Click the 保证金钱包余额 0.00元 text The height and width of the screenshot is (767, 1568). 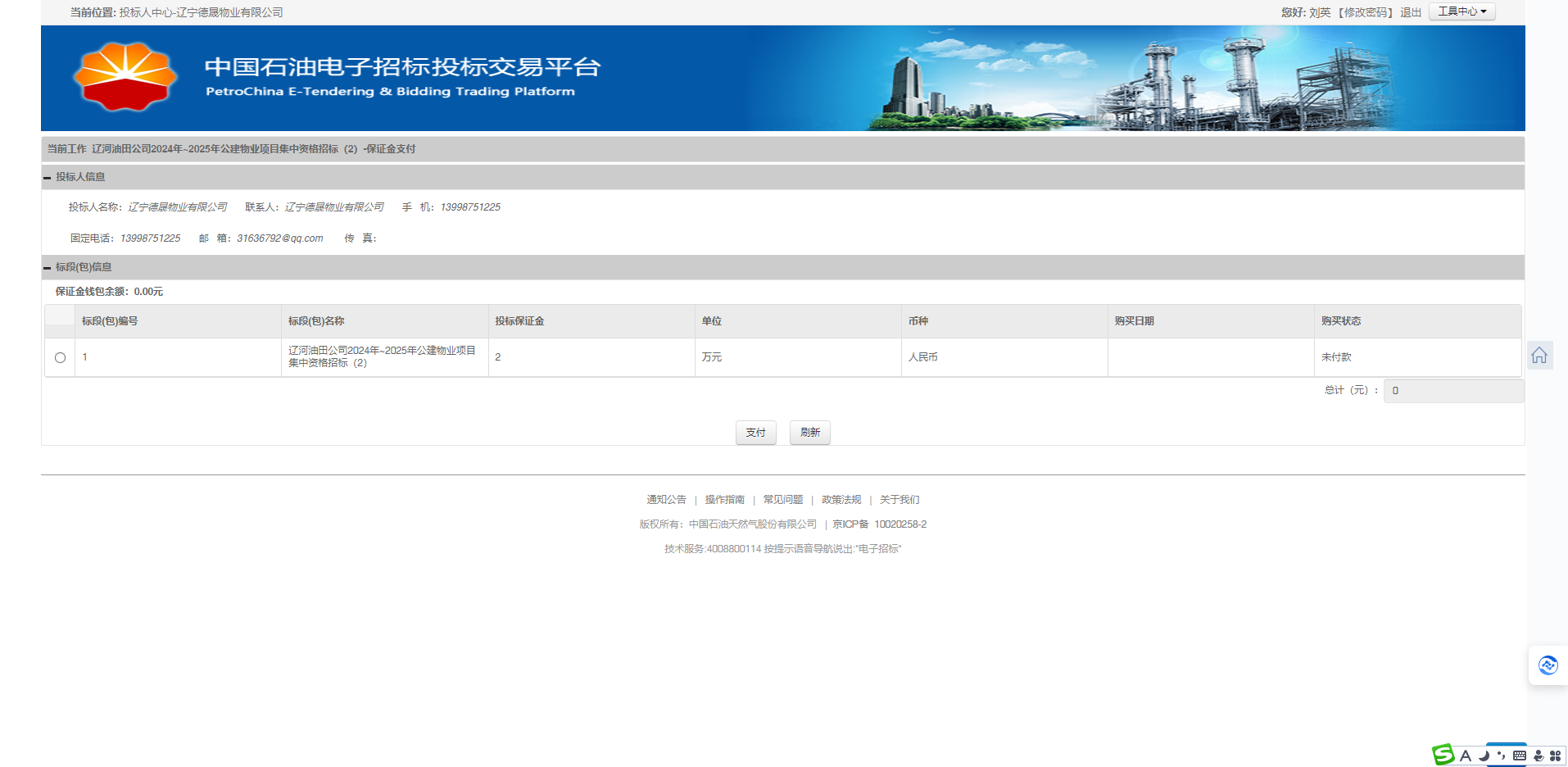coord(109,292)
